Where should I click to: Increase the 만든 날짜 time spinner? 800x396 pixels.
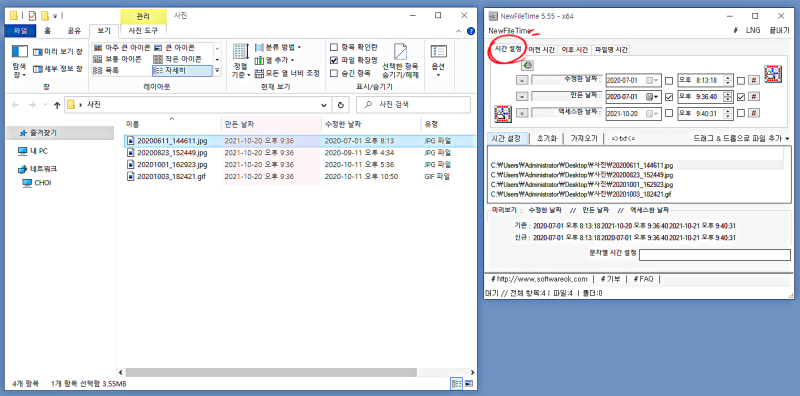point(728,94)
